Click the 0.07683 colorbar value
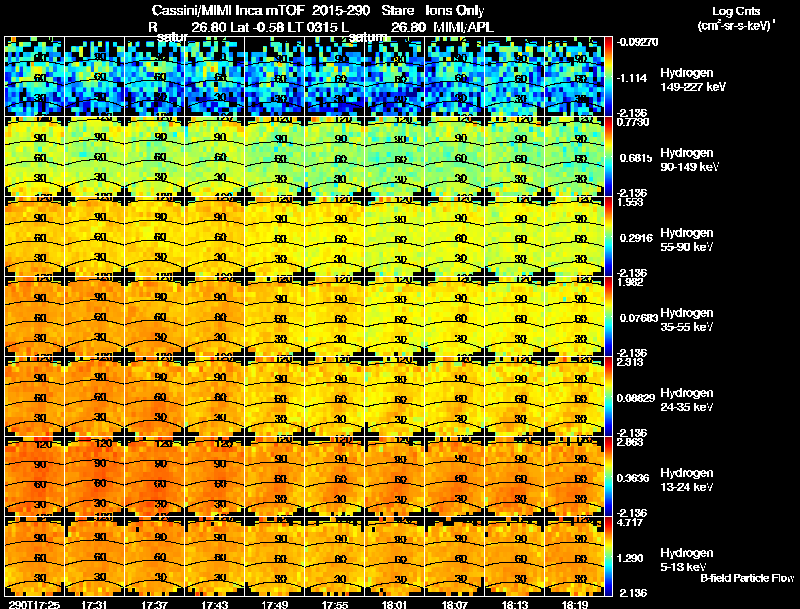 point(638,318)
